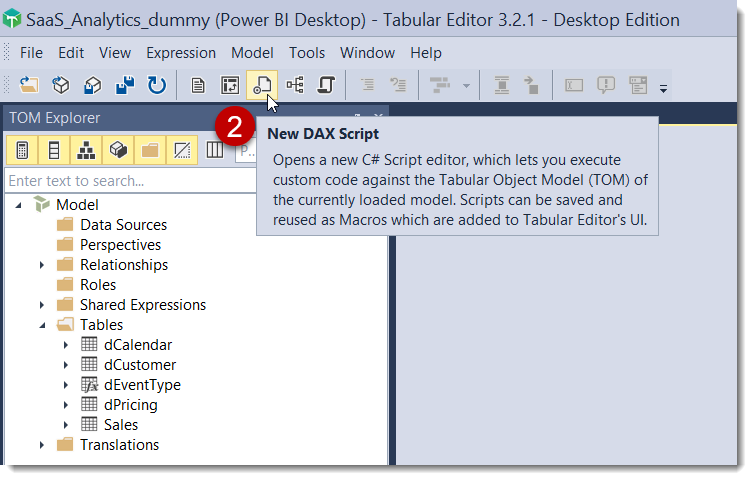
Task: Collapse the Model root node
Action: click(x=18, y=205)
